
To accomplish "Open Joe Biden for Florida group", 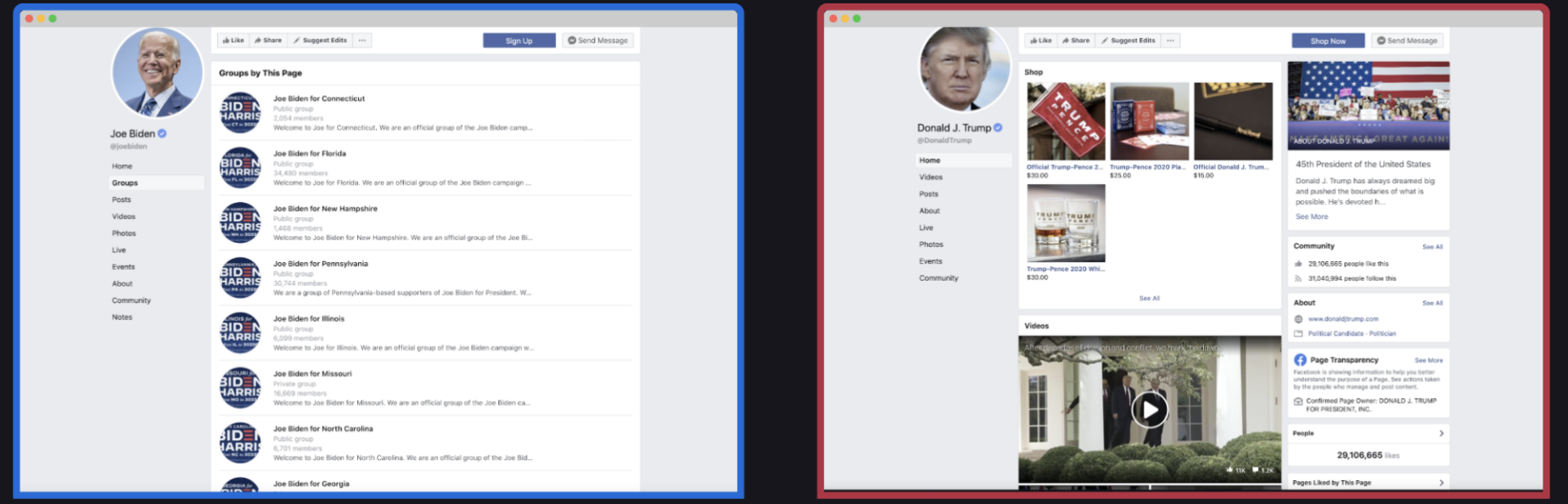I will 310,154.
